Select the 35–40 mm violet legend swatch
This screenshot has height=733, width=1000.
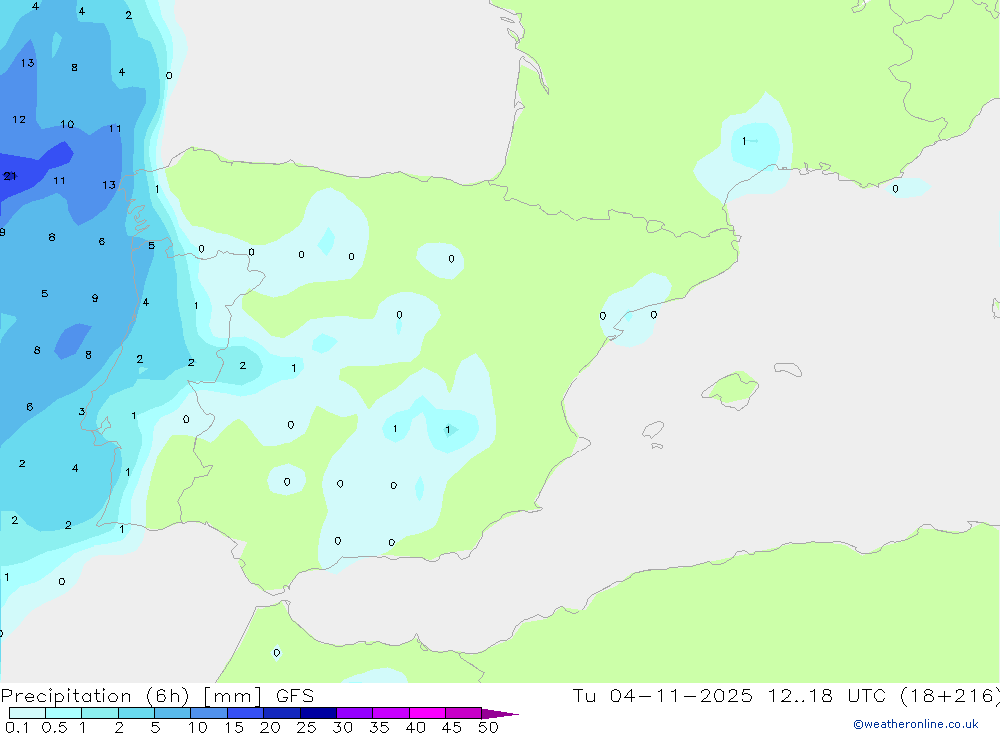point(391,713)
